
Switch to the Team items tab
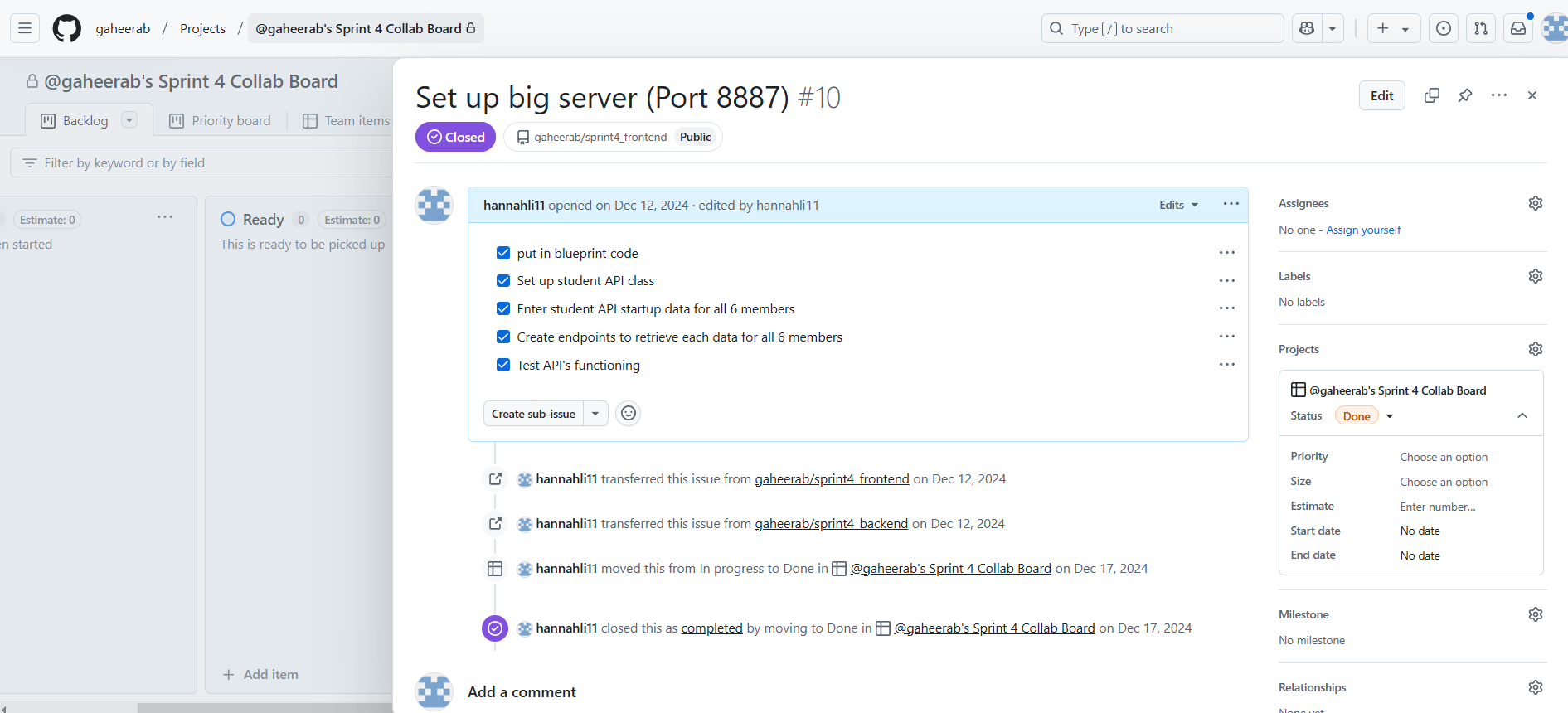pyautogui.click(x=347, y=120)
